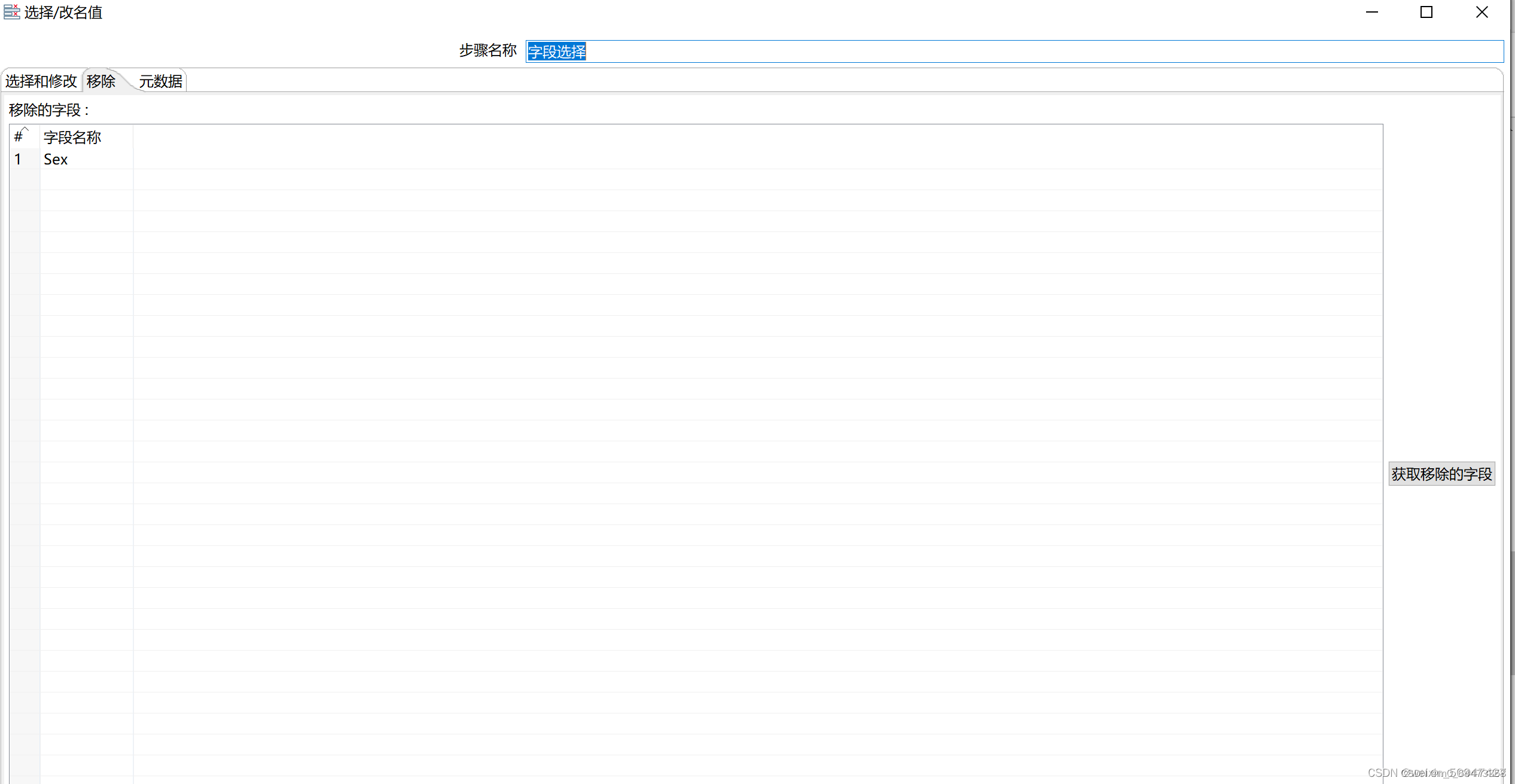The image size is (1515, 784).
Task: Click the empty second row field name cell
Action: 86,179
